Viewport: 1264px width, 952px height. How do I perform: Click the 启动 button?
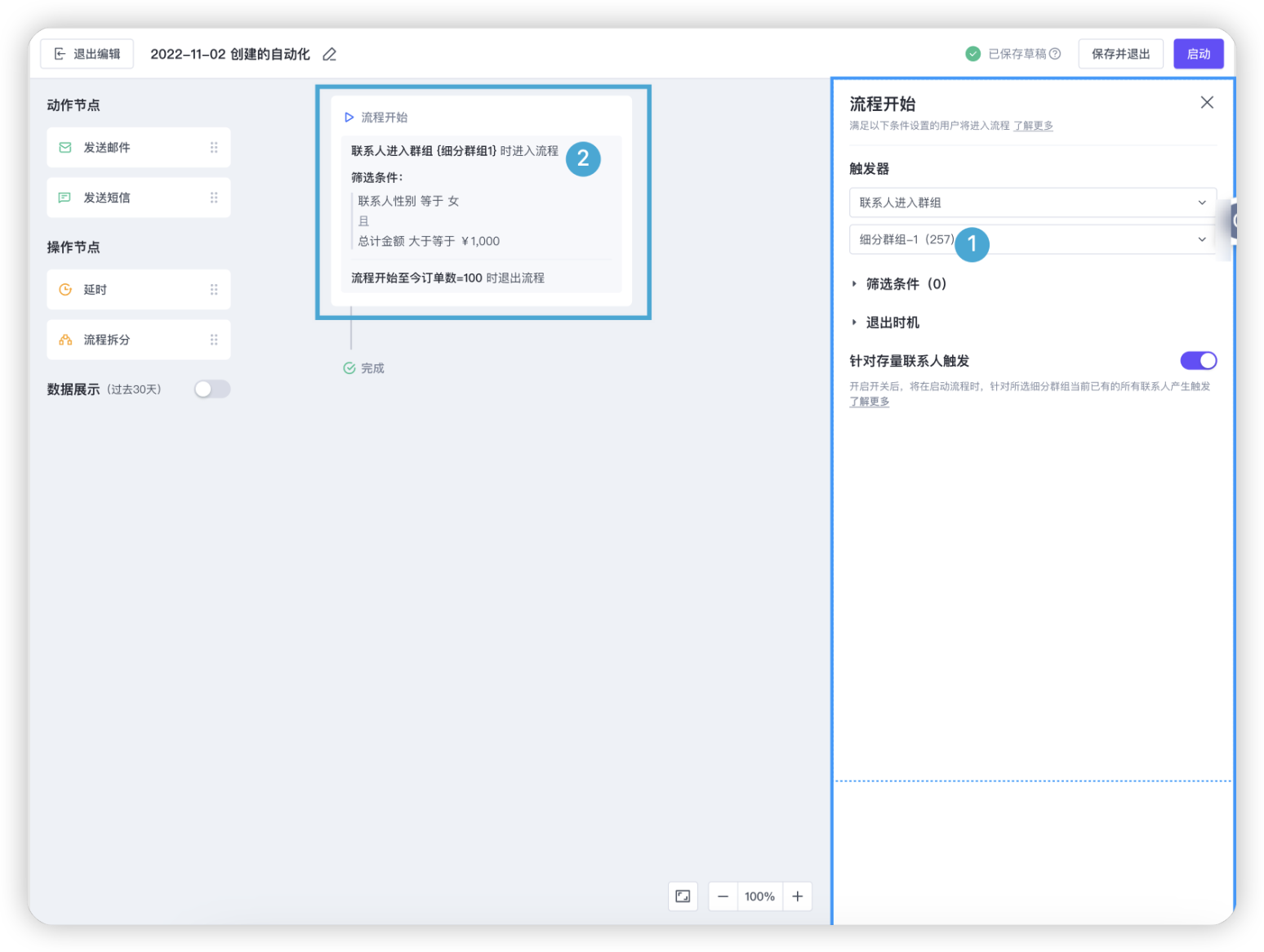(x=1198, y=54)
